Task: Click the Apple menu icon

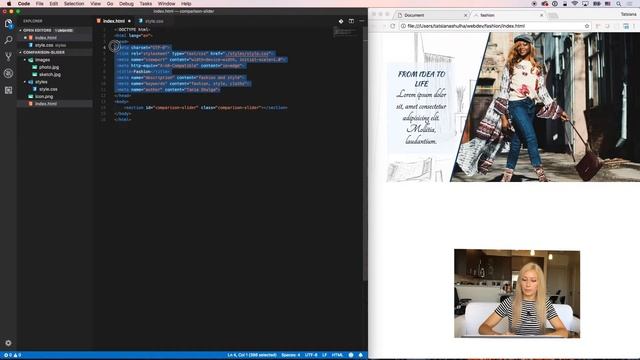Action: 9,4
